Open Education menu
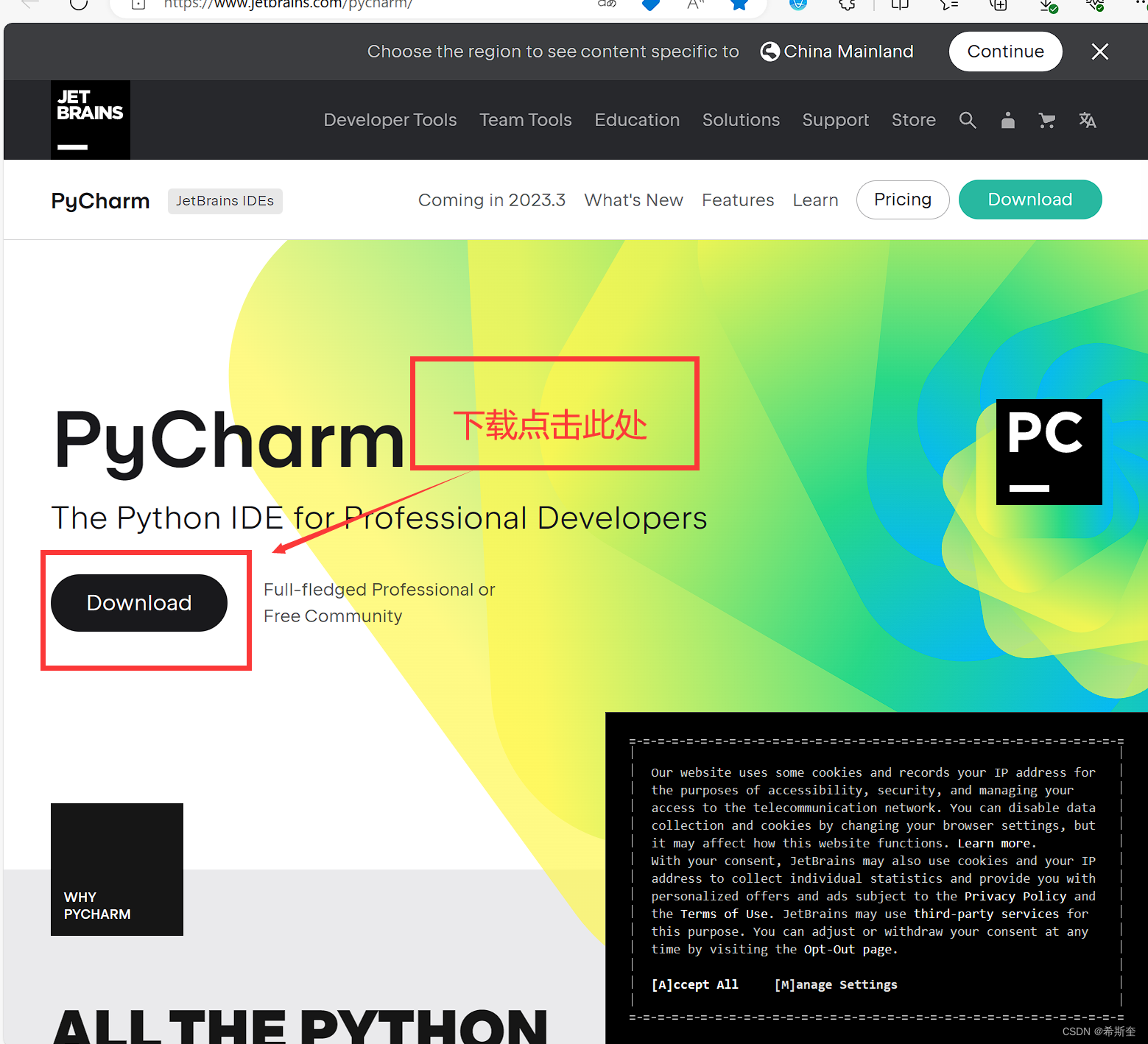The image size is (1148, 1044). coord(637,120)
